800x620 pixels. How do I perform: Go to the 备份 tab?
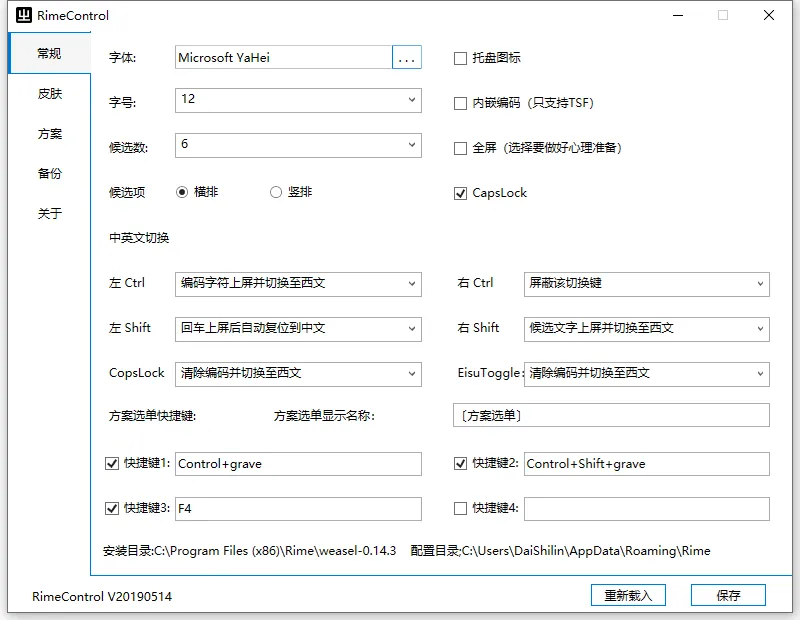point(50,174)
